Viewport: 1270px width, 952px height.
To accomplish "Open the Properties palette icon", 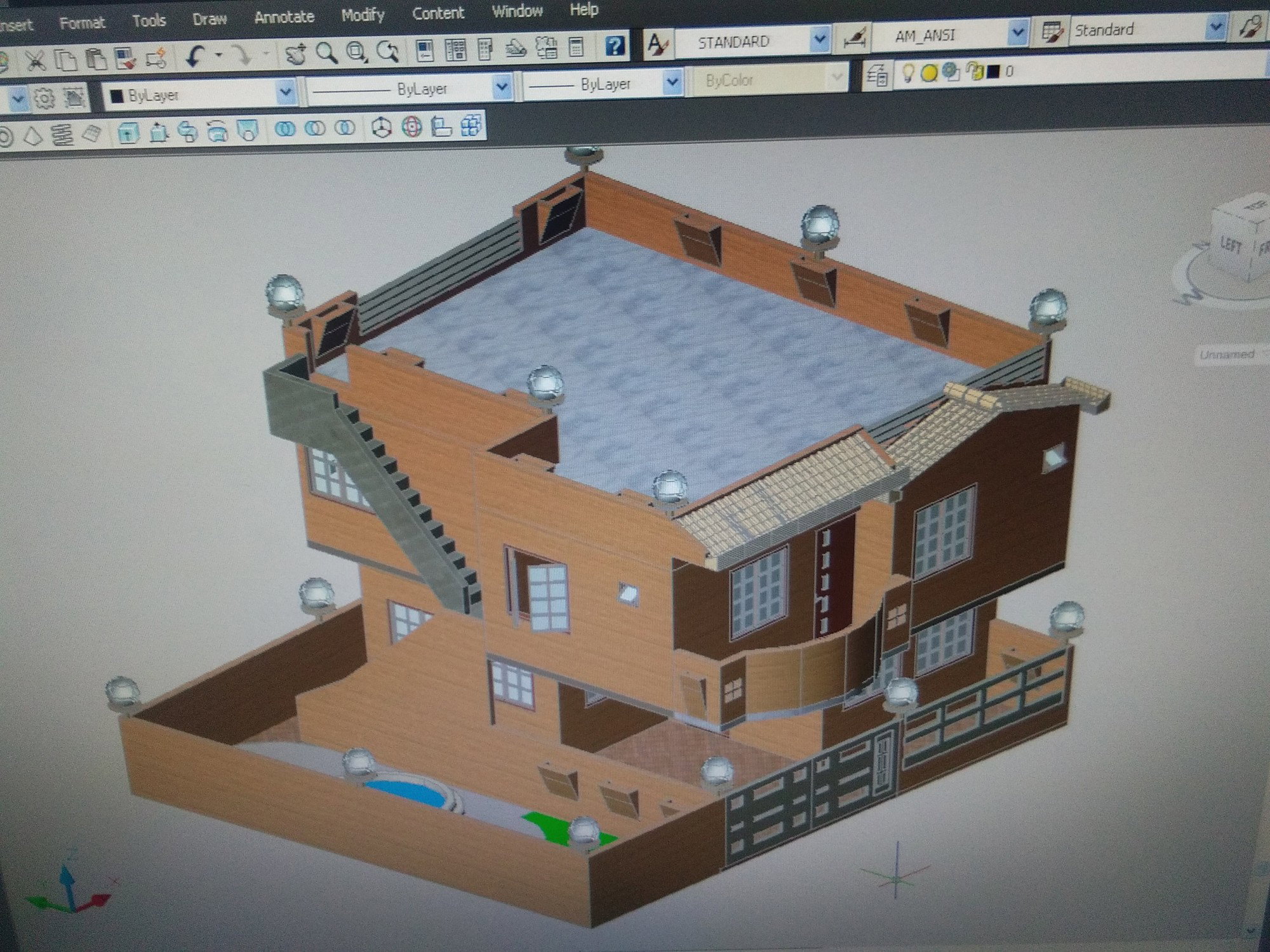I will (425, 50).
